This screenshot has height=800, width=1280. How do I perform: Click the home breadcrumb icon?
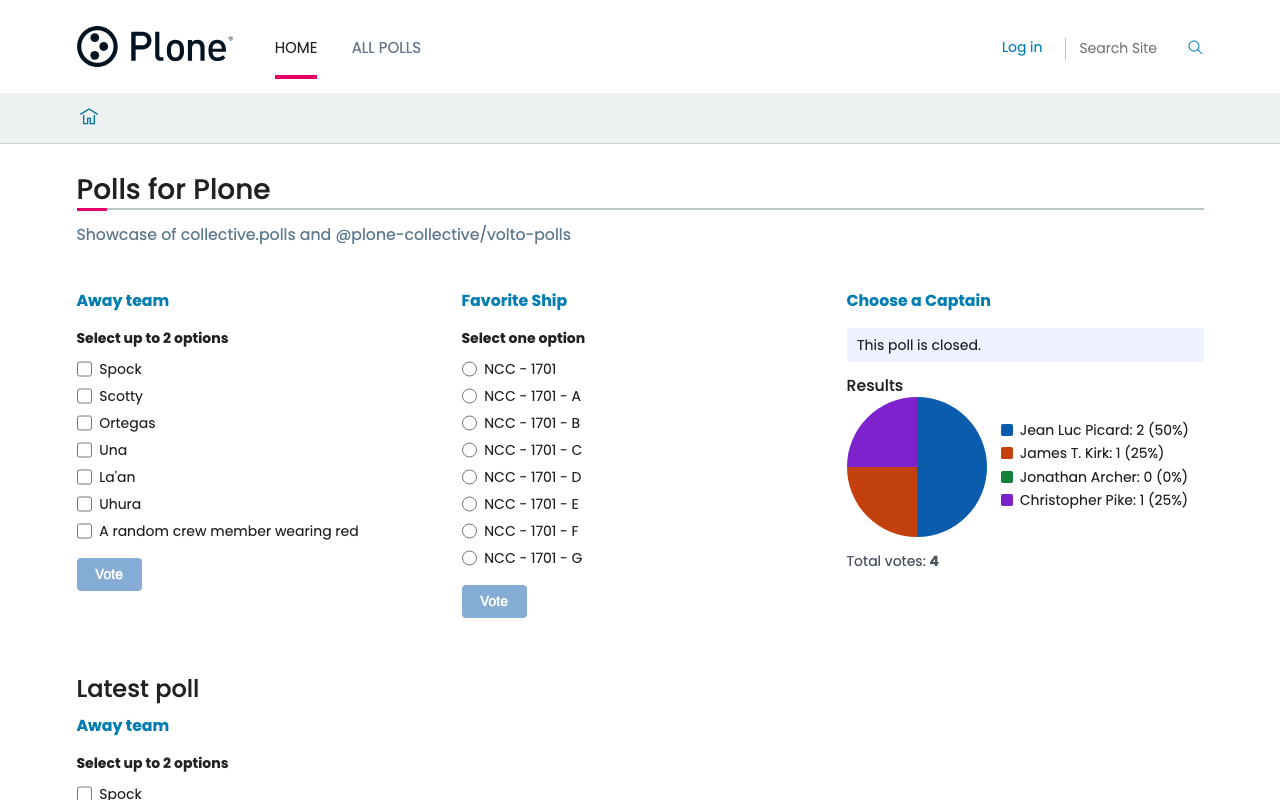[89, 117]
